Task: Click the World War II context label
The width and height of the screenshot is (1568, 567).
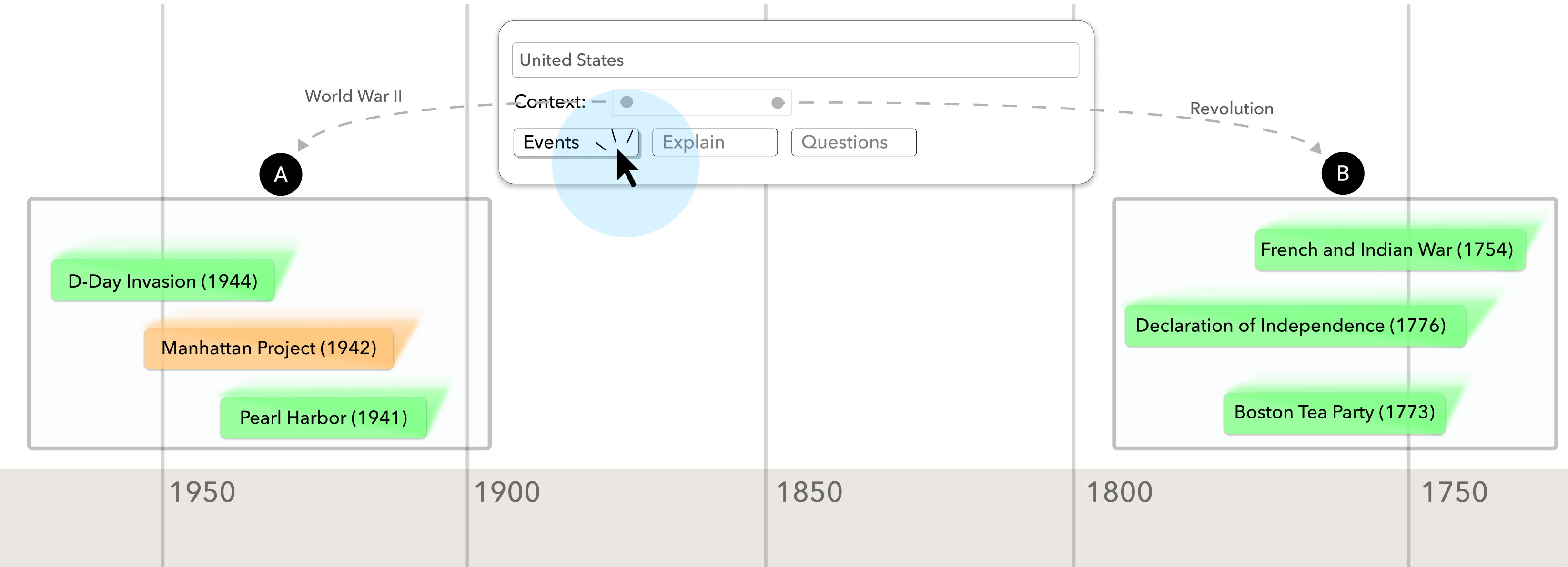Action: 353,96
